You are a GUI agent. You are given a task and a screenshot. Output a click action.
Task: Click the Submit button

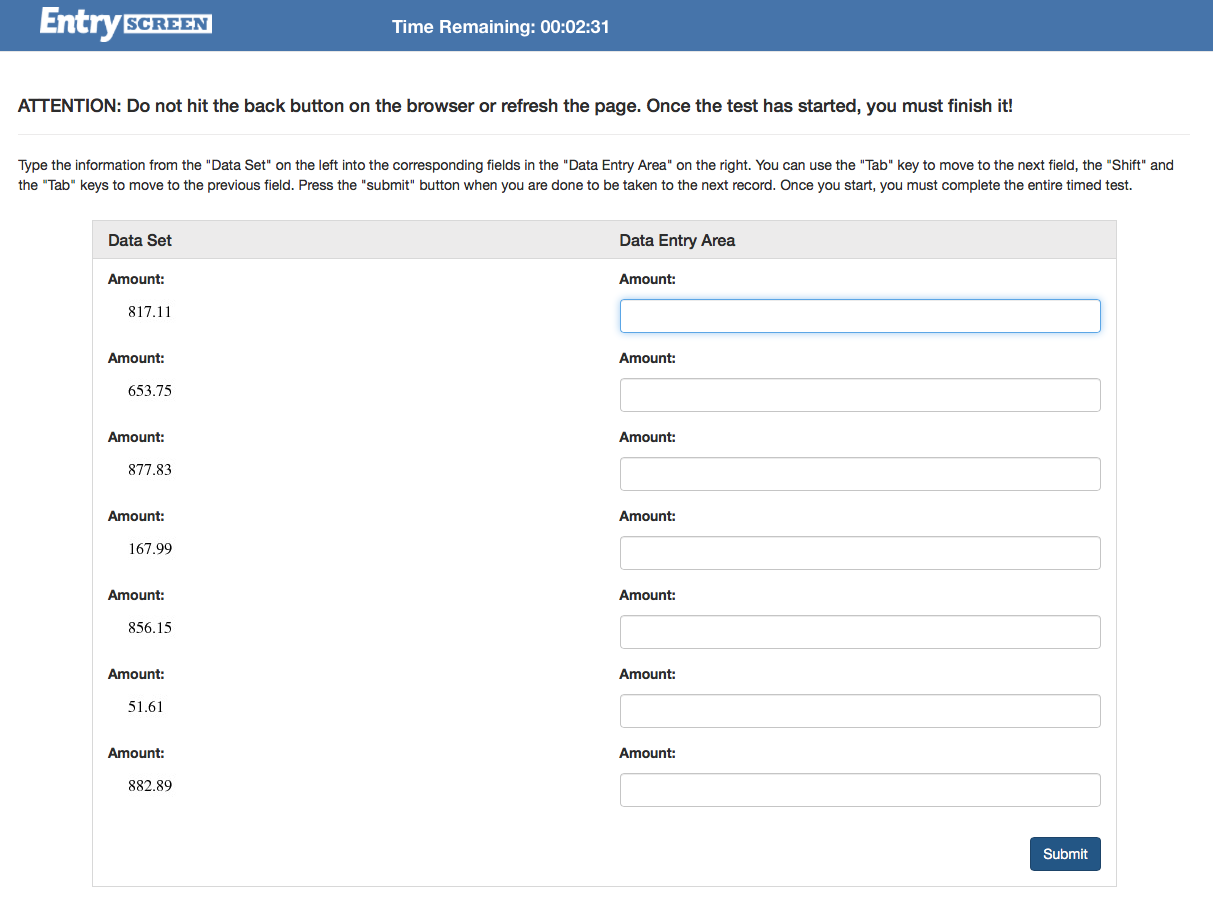pyautogui.click(x=1064, y=853)
